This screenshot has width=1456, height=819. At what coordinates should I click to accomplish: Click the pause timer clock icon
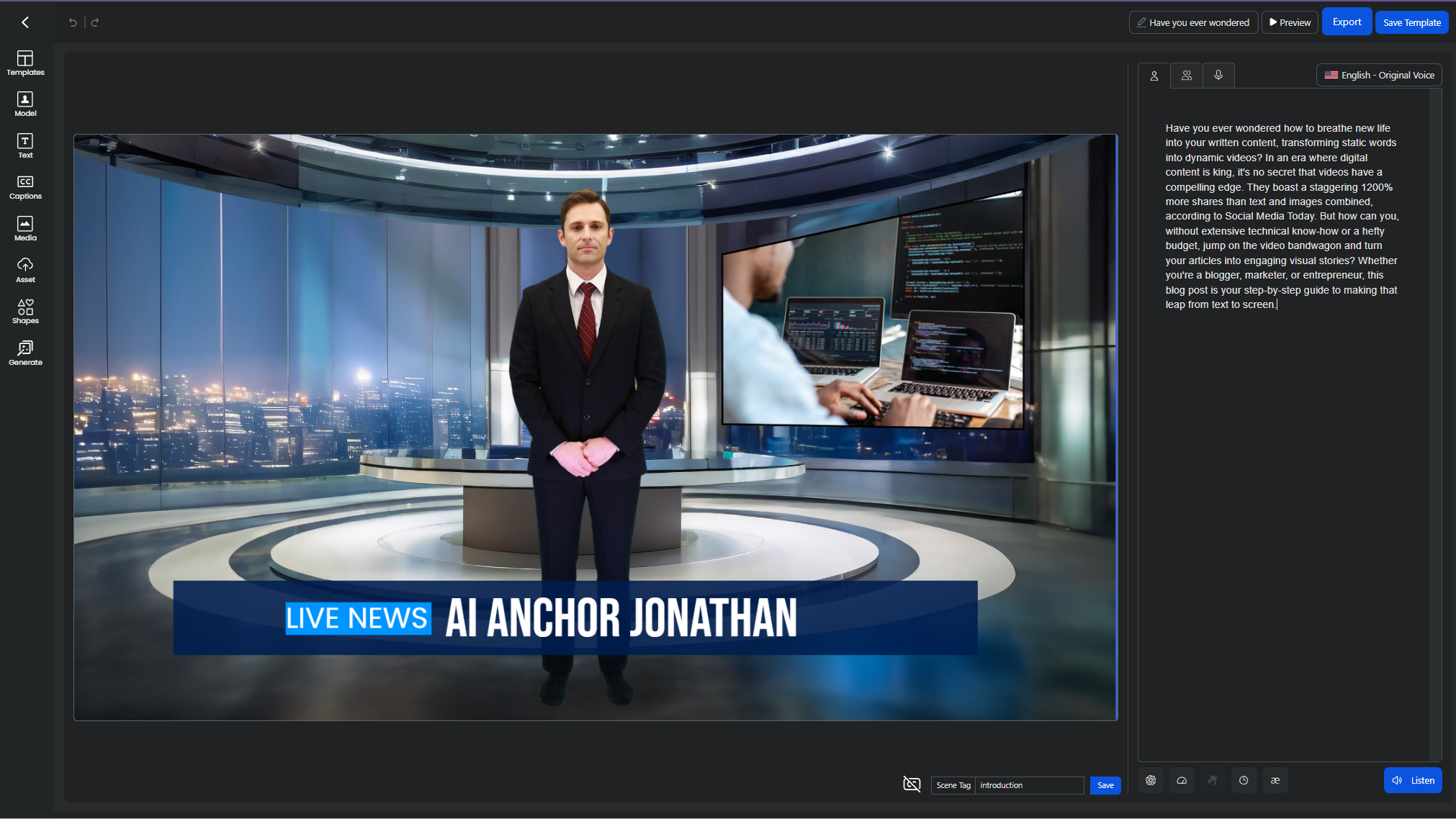1244,780
